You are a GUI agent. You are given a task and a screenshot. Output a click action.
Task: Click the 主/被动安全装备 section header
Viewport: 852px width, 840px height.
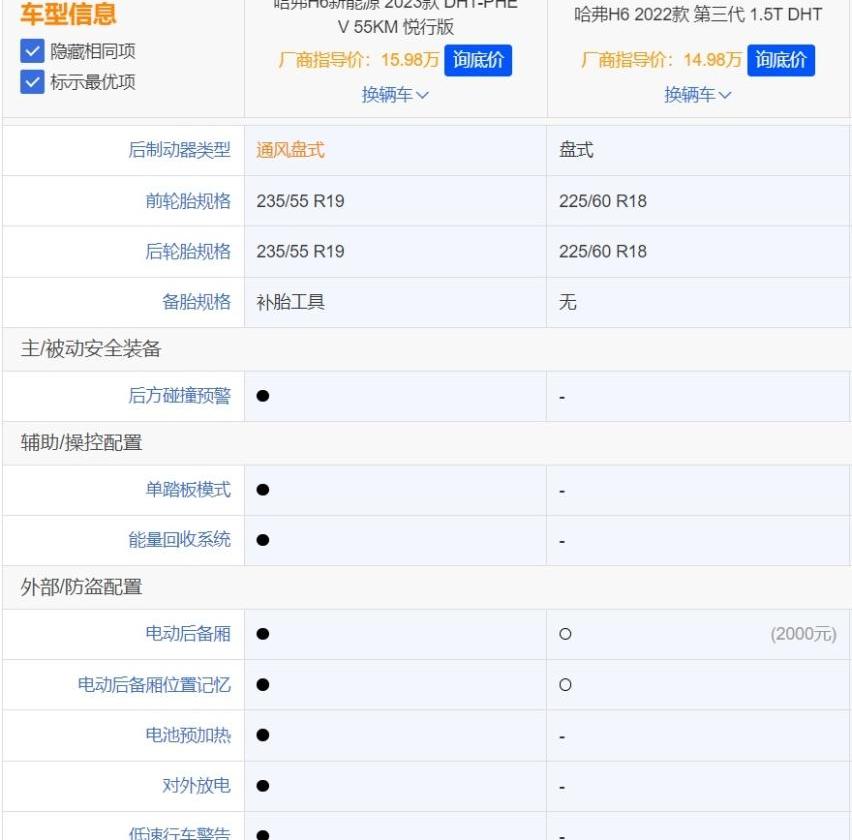coord(91,349)
